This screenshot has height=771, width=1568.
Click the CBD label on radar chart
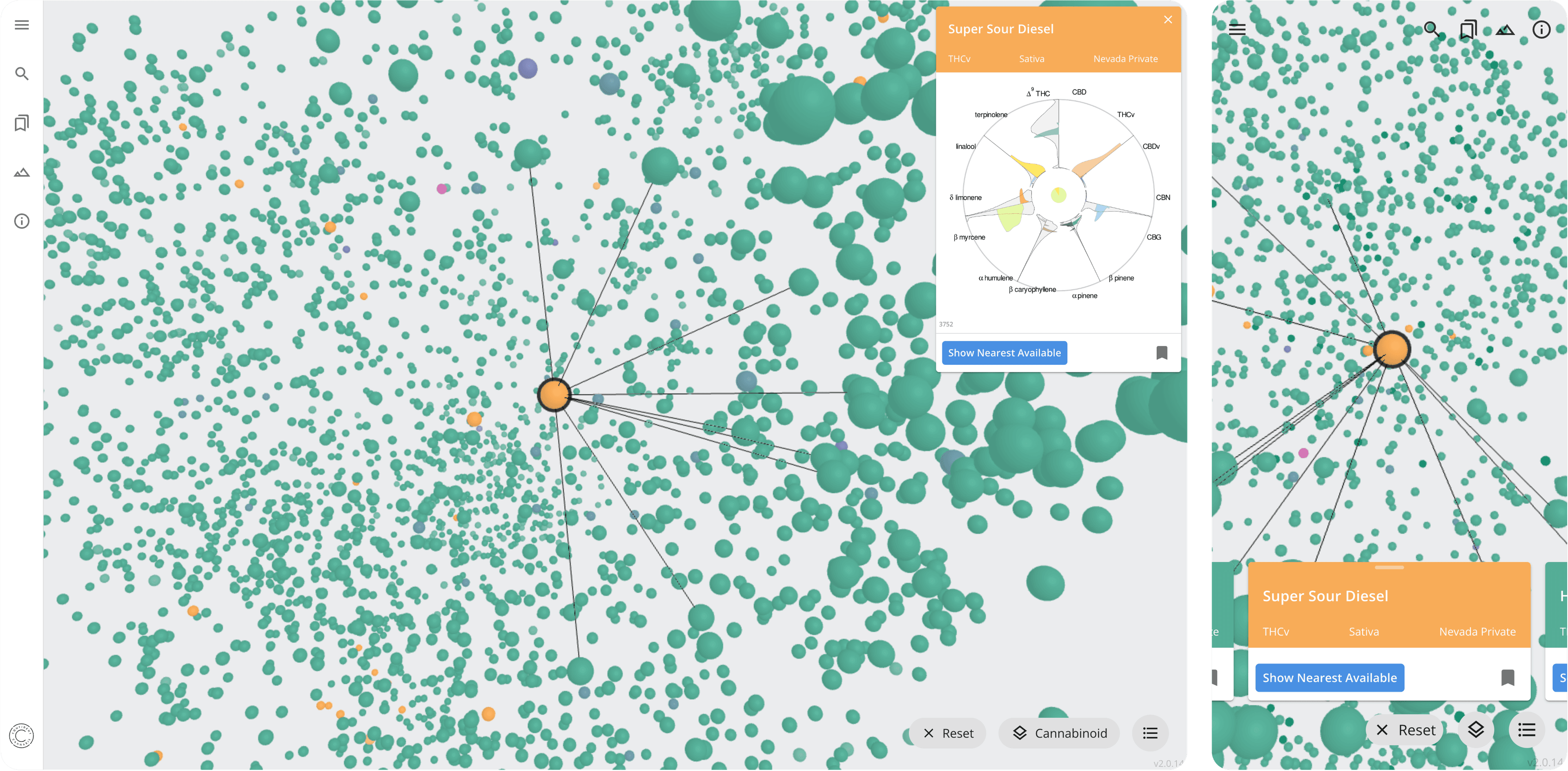click(x=1078, y=92)
